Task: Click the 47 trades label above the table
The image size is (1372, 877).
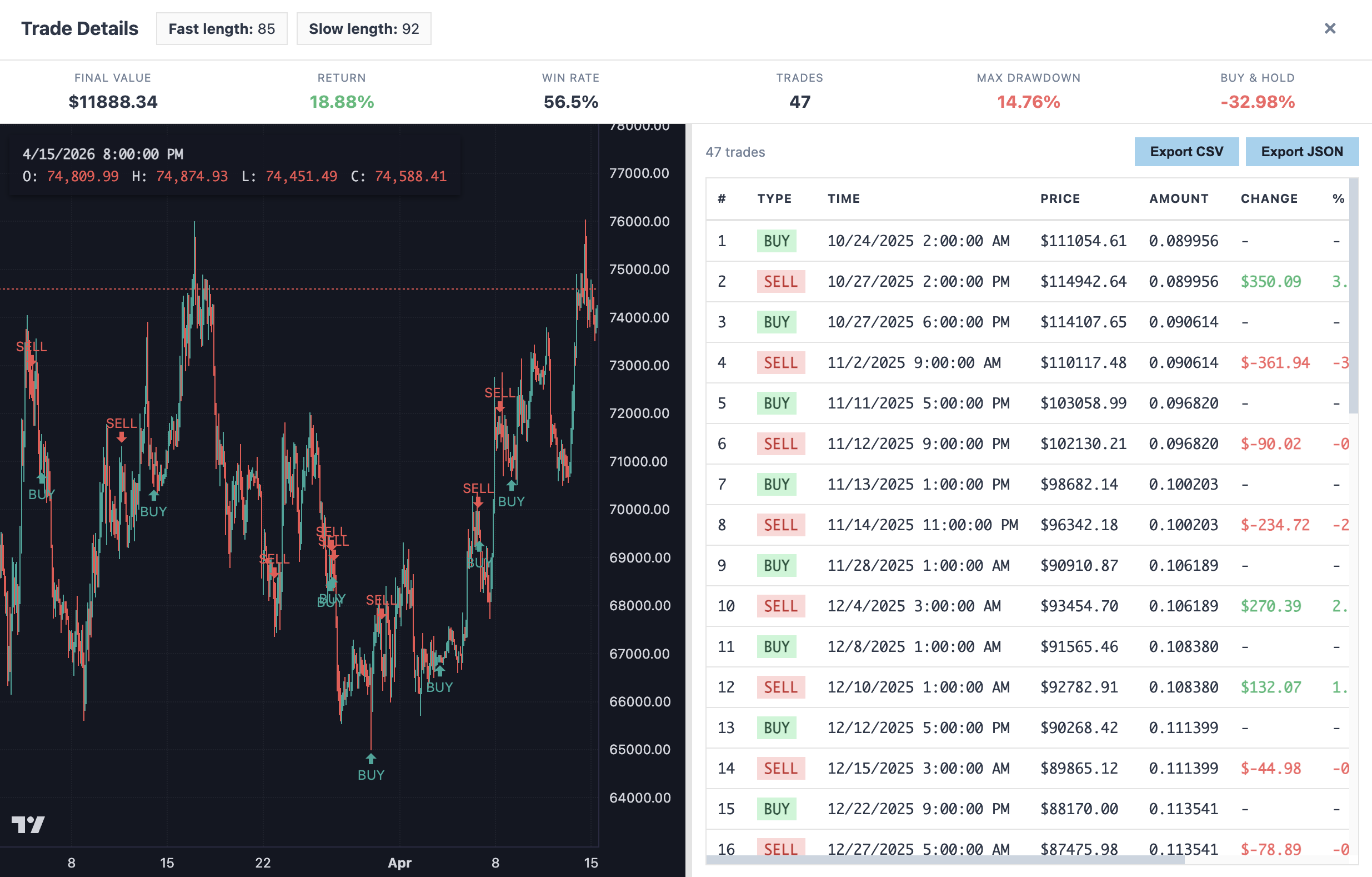Action: (735, 152)
